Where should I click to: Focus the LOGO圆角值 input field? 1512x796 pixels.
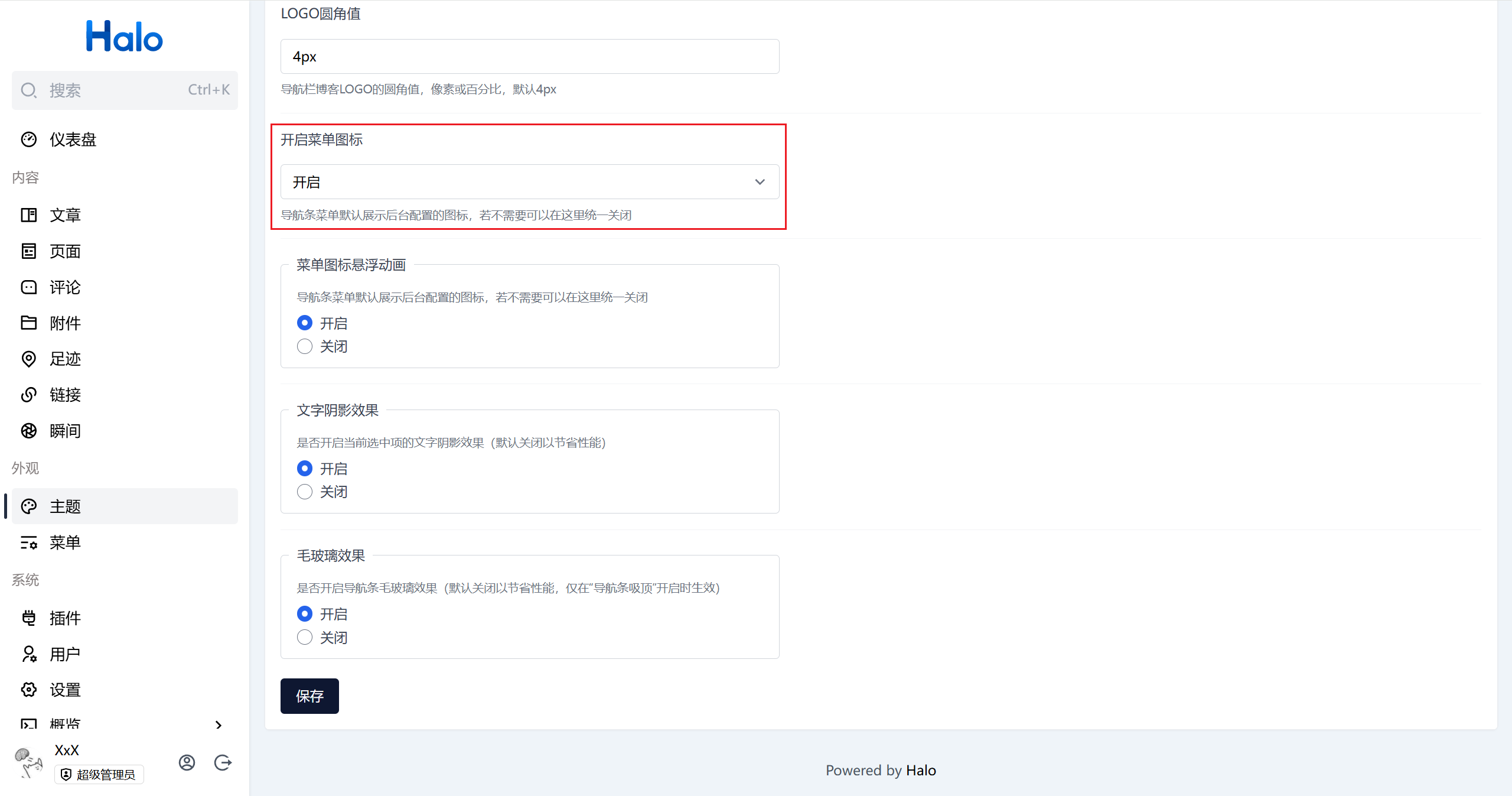[x=529, y=57]
